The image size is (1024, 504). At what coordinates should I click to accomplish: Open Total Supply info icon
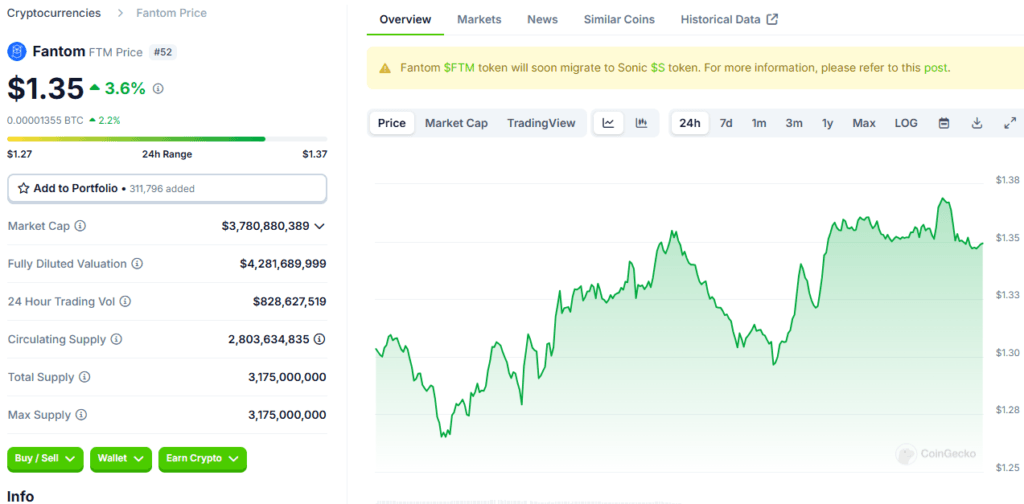pyautogui.click(x=85, y=377)
